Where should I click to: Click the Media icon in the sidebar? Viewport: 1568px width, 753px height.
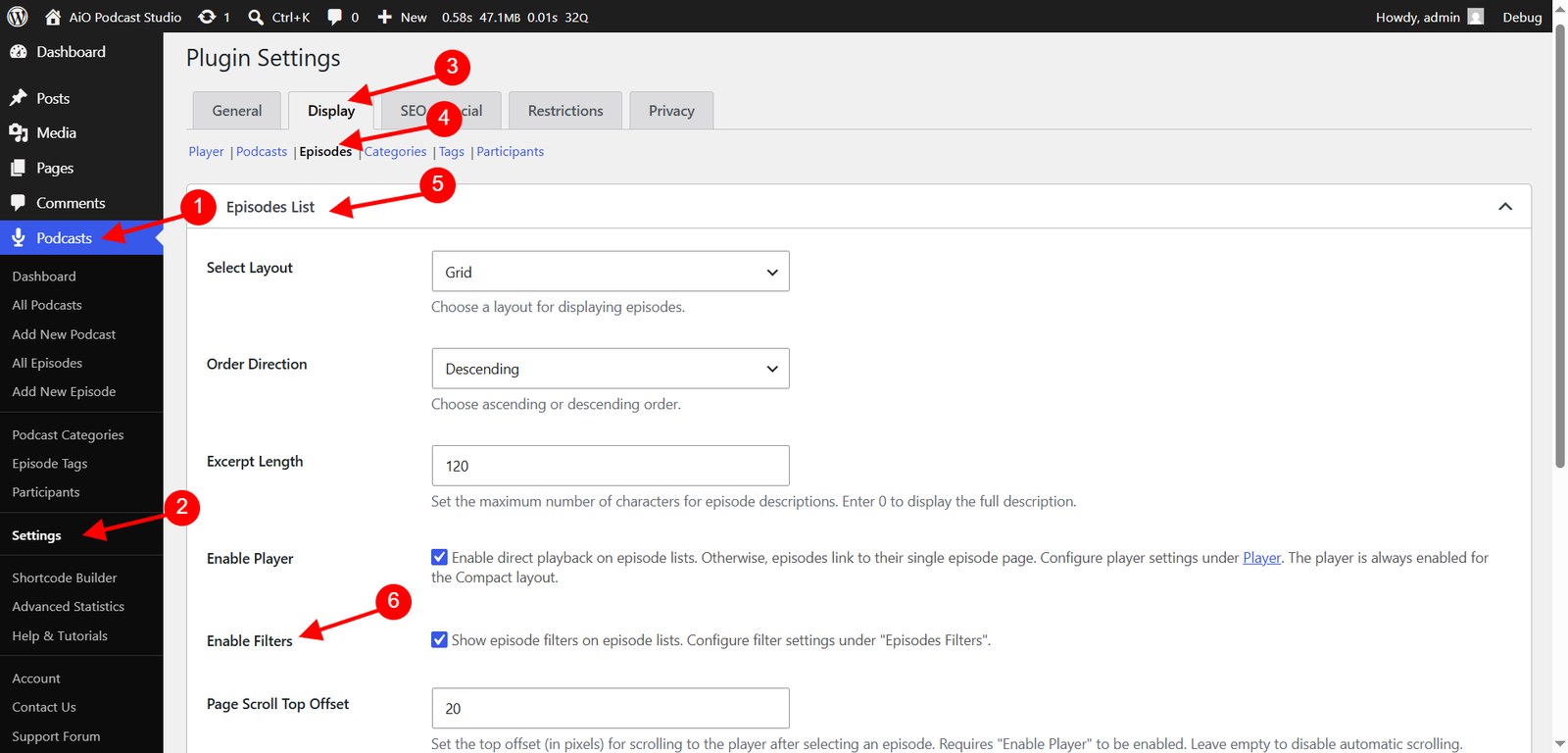coord(18,132)
